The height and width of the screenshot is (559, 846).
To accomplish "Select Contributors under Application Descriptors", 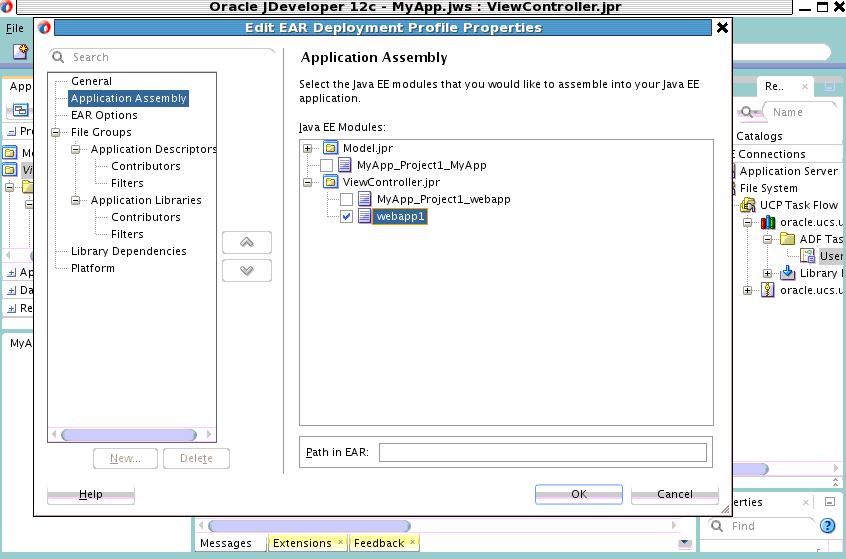I will click(146, 166).
